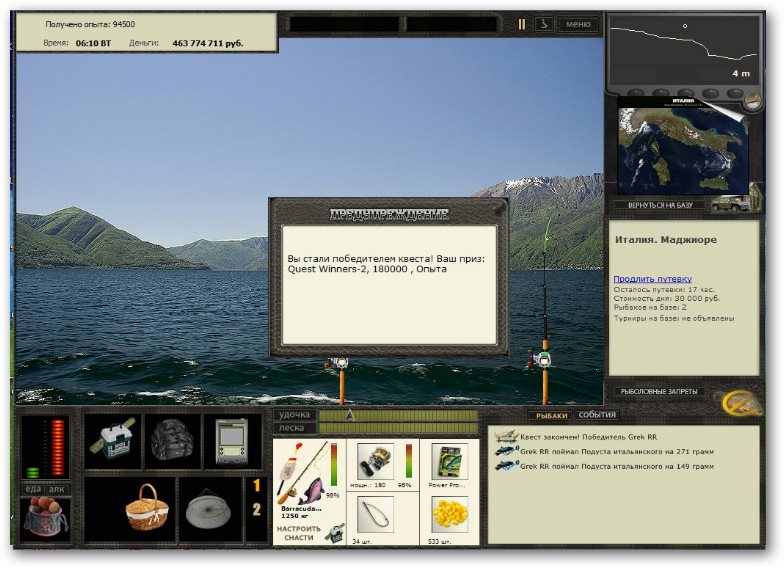
Task: Open the меню button
Action: 578,24
